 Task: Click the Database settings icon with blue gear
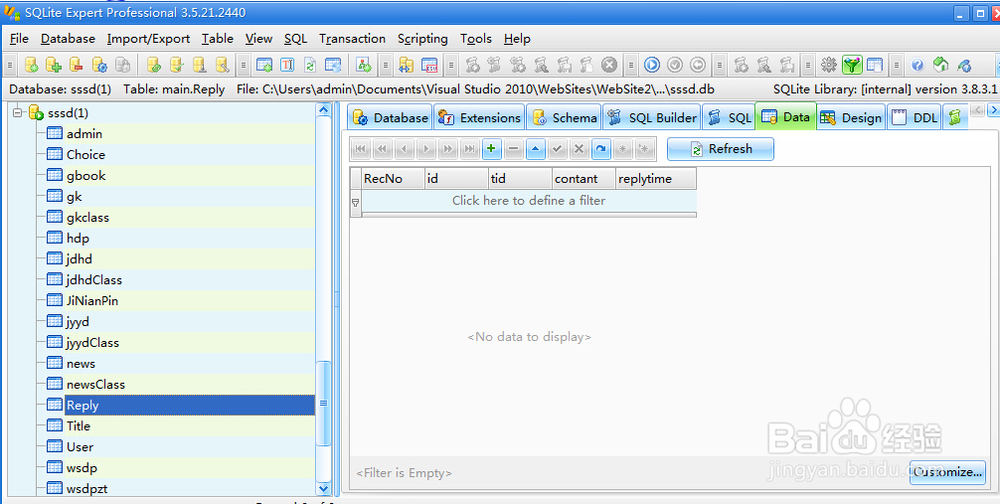tap(99, 64)
